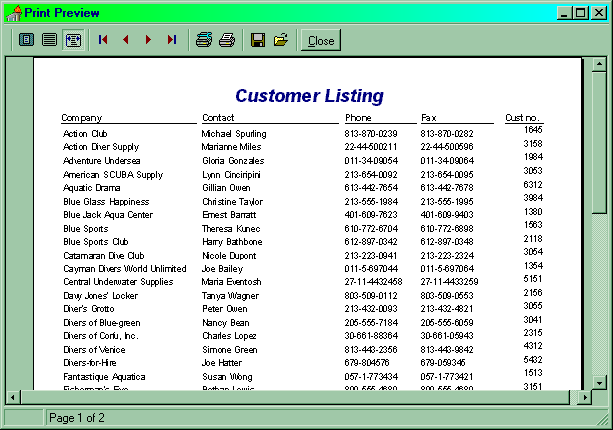Image resolution: width=613 pixels, height=430 pixels.
Task: Click the 'Page 1 of 2' status text
Action: (x=77, y=418)
